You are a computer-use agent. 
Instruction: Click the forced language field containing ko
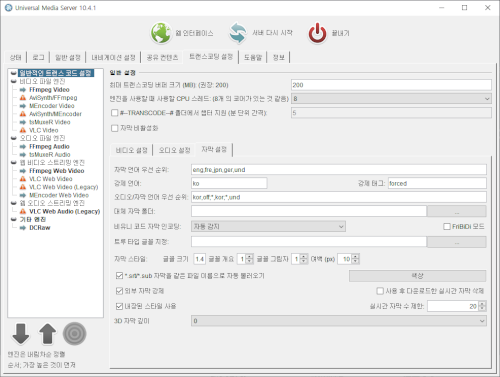(x=229, y=183)
